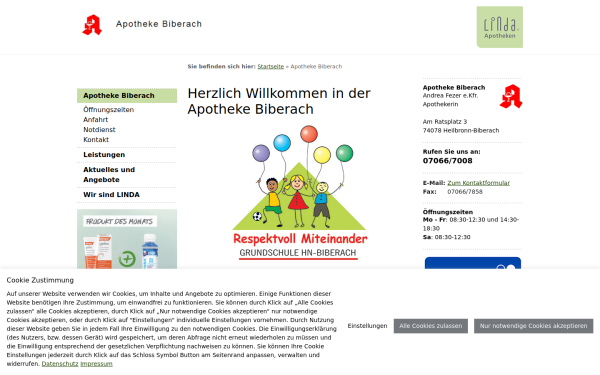The height and width of the screenshot is (375, 600).
Task: Go to Startseite via the breadcrumb link
Action: click(x=271, y=67)
